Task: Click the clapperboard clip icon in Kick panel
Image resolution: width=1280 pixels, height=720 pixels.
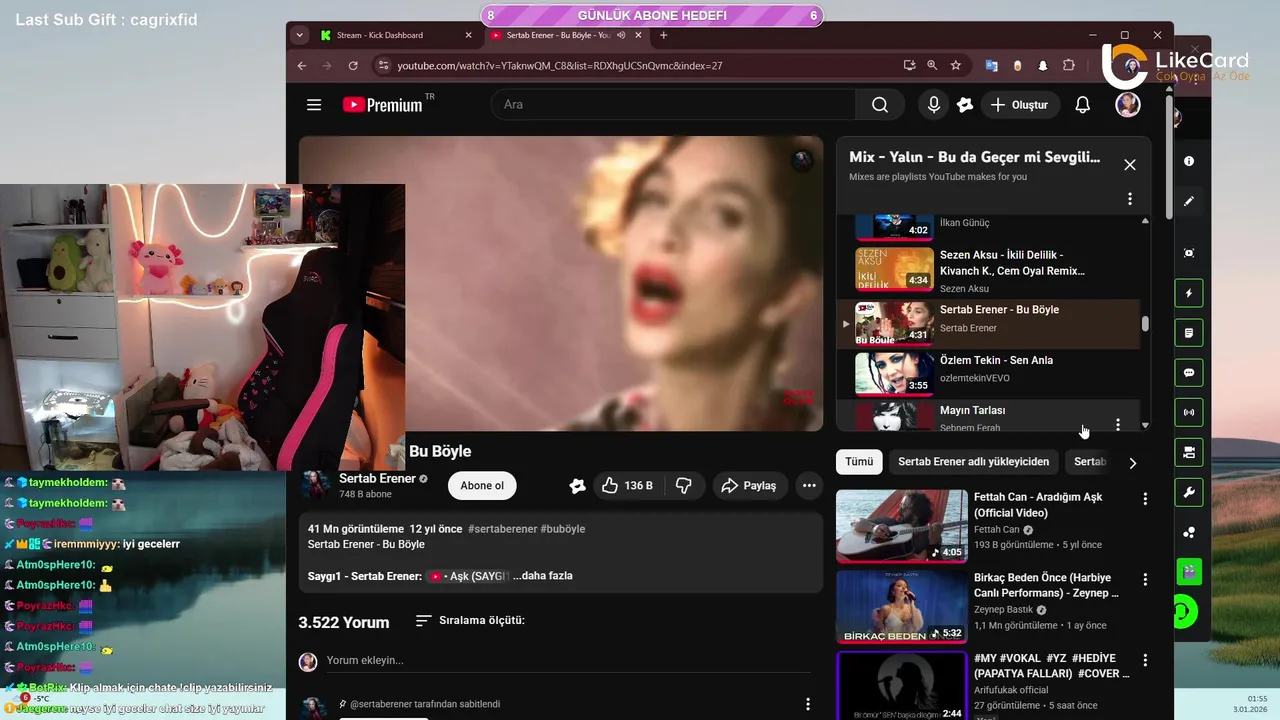Action: pos(1189,572)
